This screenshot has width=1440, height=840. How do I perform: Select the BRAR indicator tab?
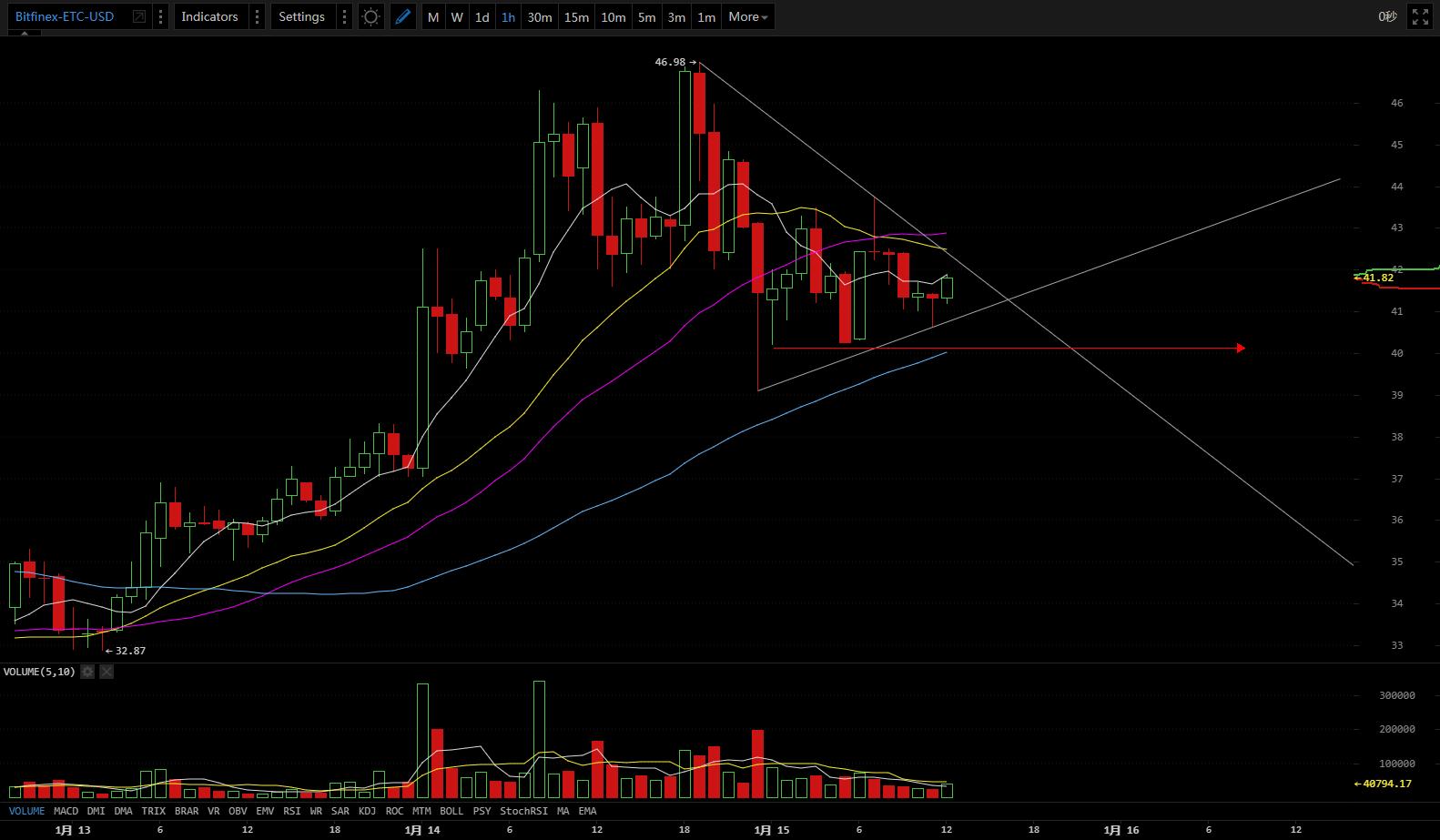(187, 811)
